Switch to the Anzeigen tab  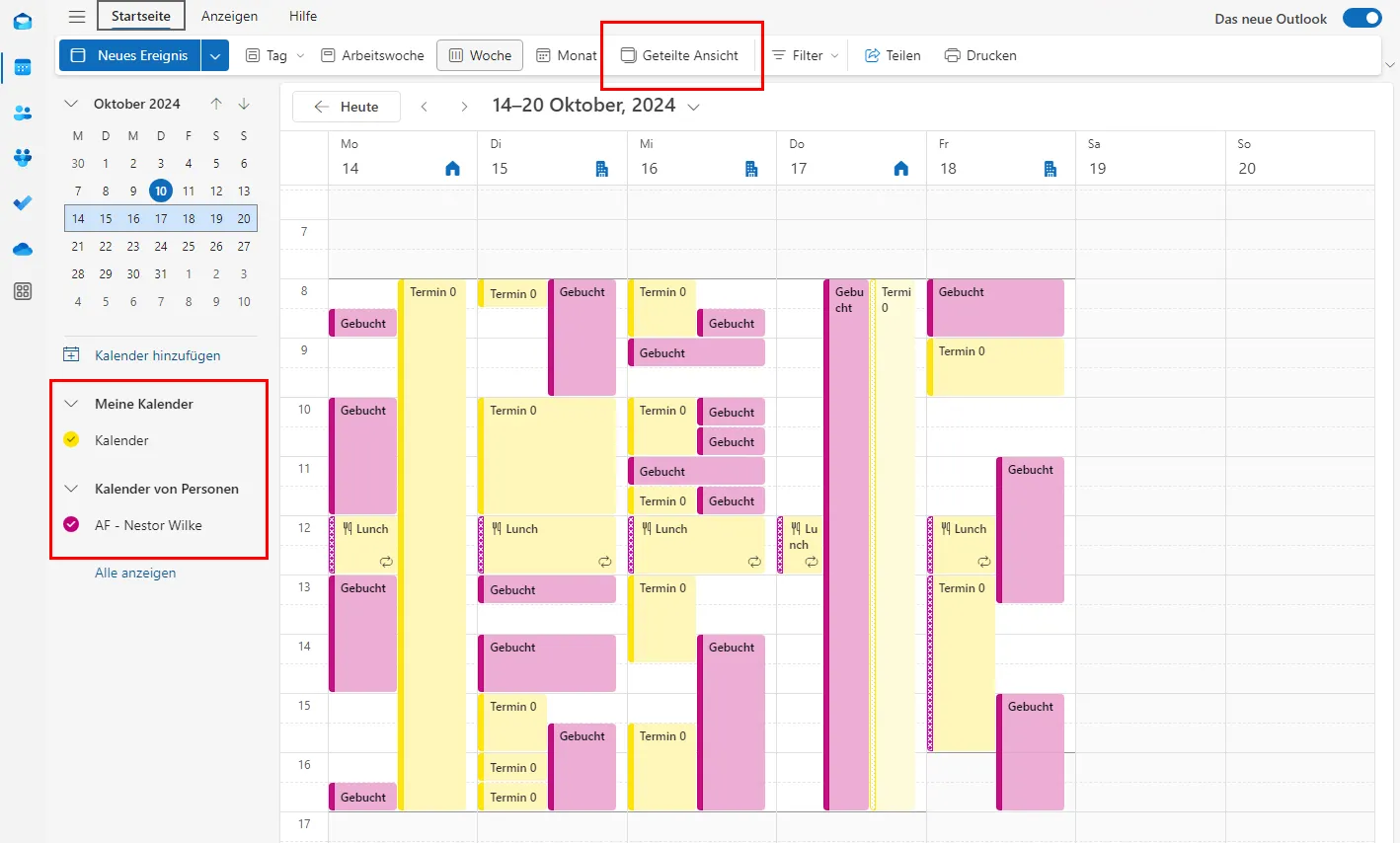(229, 16)
